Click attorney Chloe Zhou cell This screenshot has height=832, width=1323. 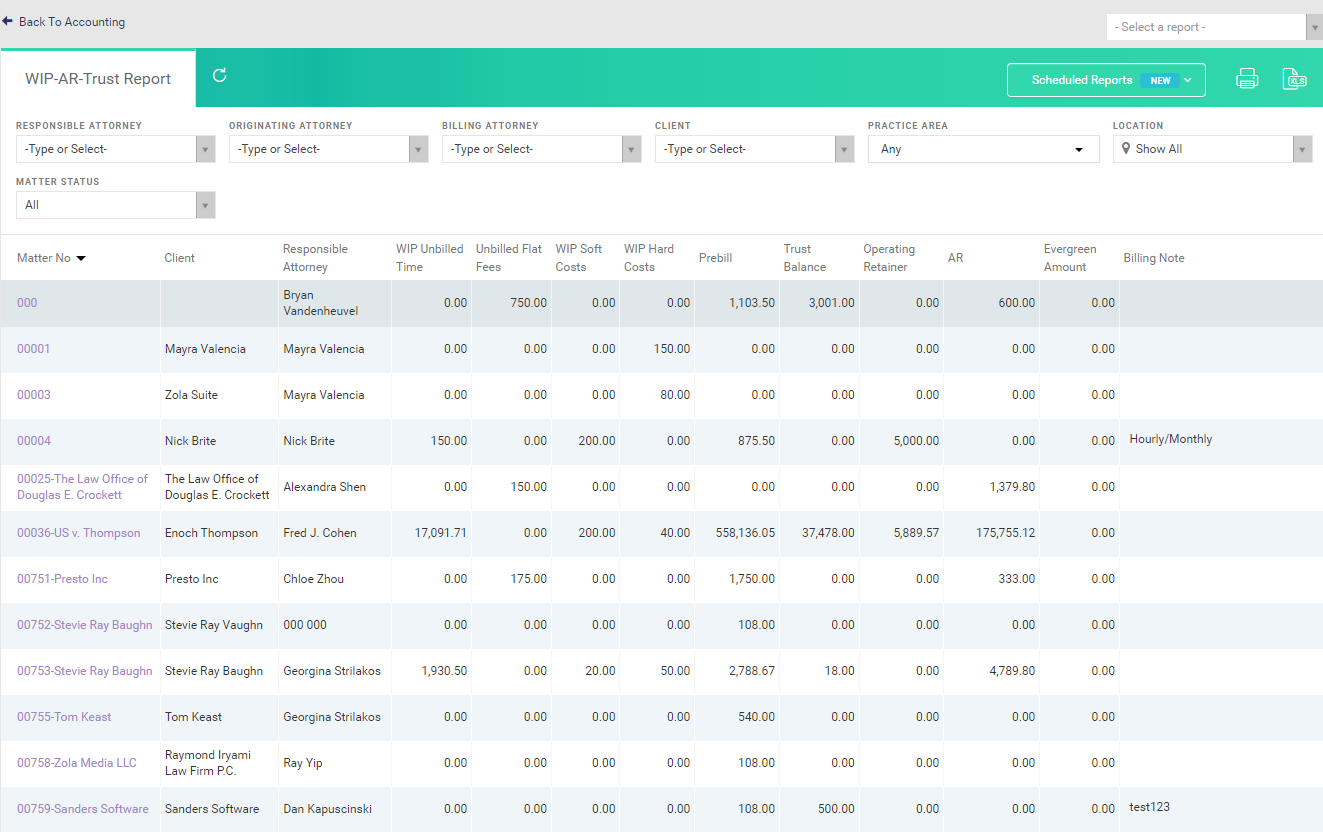point(312,579)
